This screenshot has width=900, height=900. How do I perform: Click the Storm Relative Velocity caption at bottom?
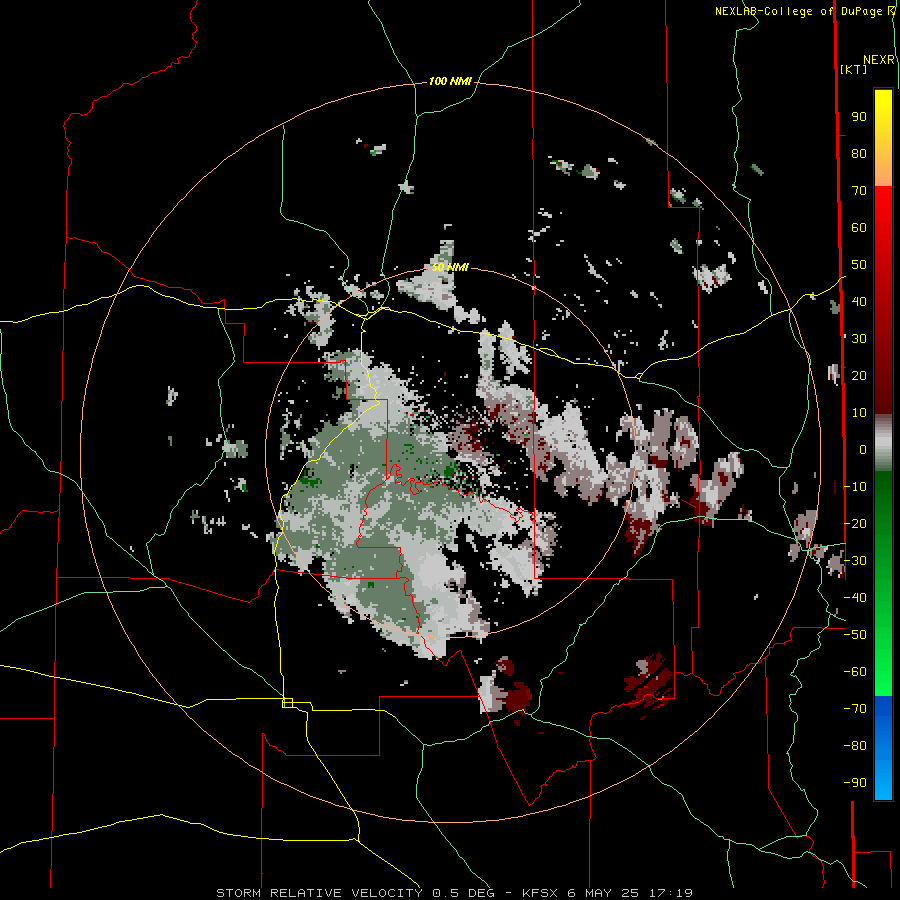click(454, 893)
